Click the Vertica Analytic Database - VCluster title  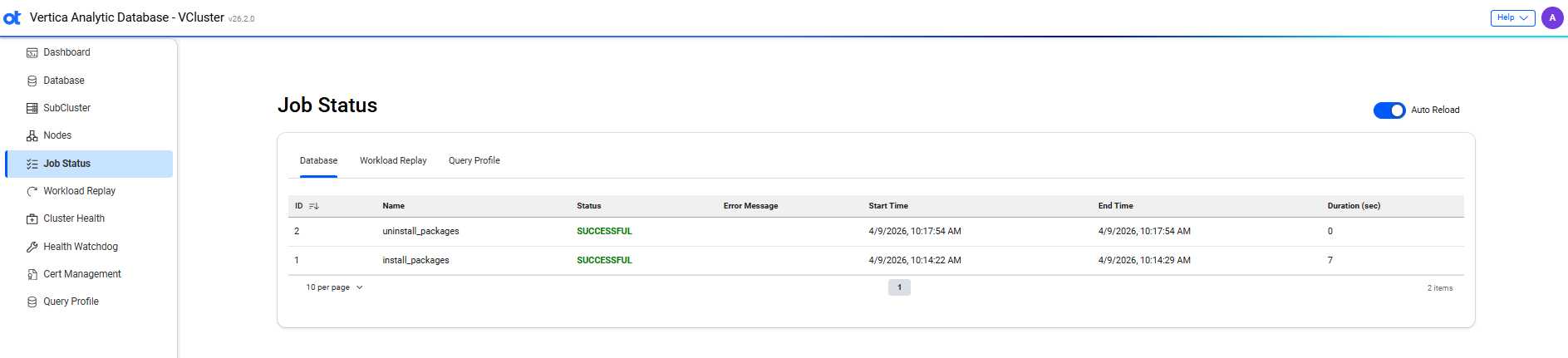coord(127,17)
